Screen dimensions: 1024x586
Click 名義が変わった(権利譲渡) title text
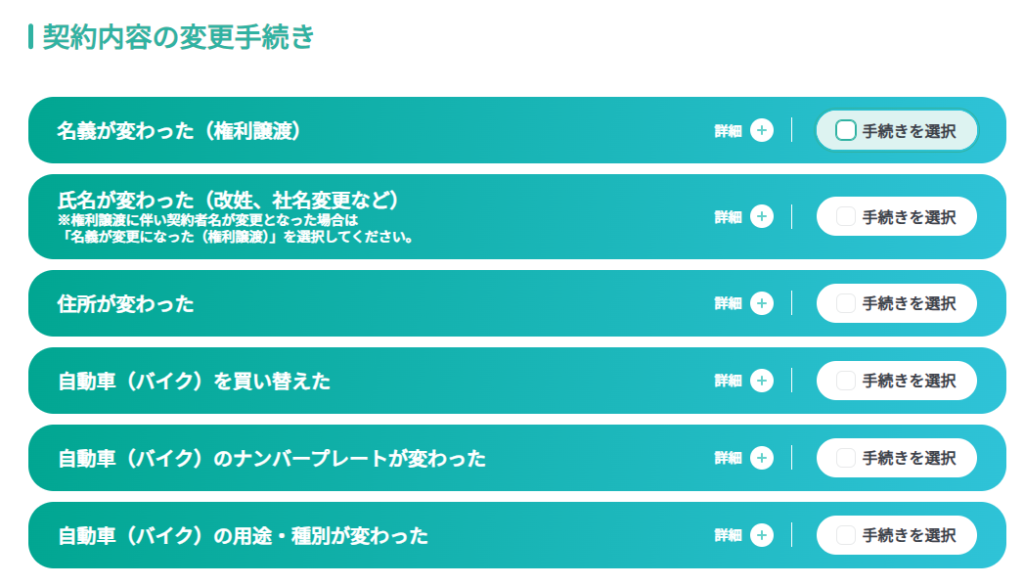point(179,131)
